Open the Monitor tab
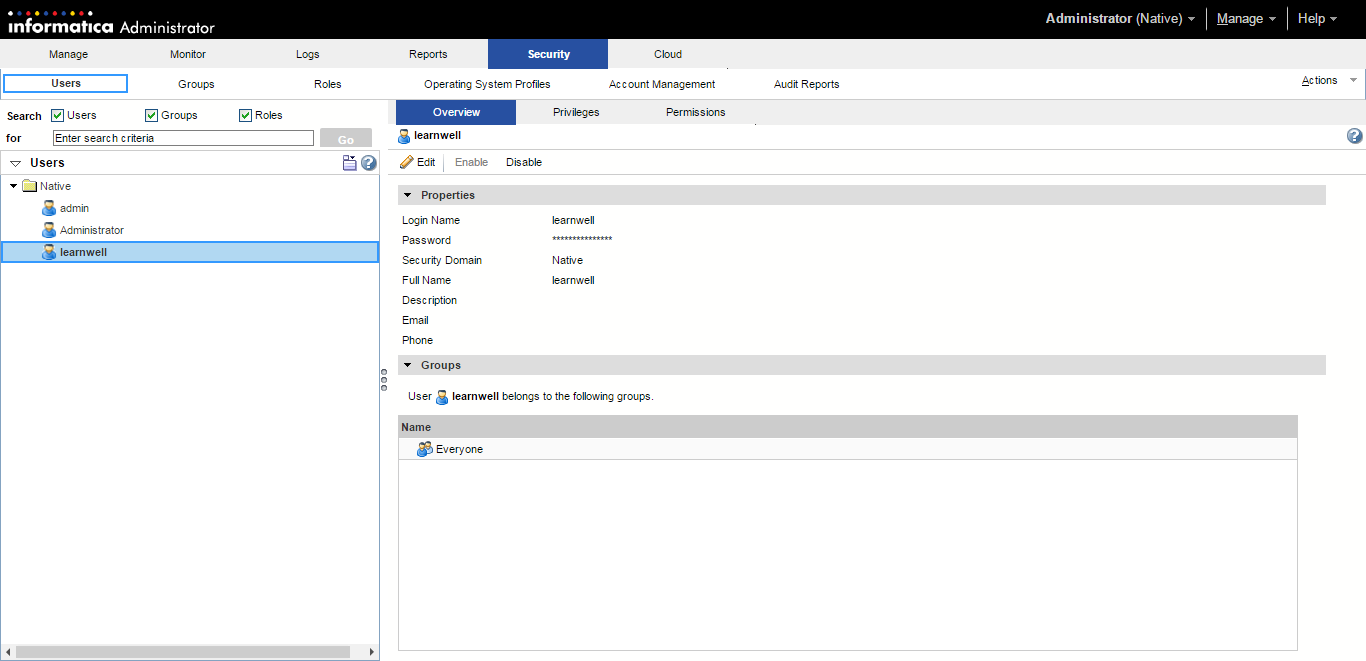Screen dimensions: 1366x661 tap(187, 54)
